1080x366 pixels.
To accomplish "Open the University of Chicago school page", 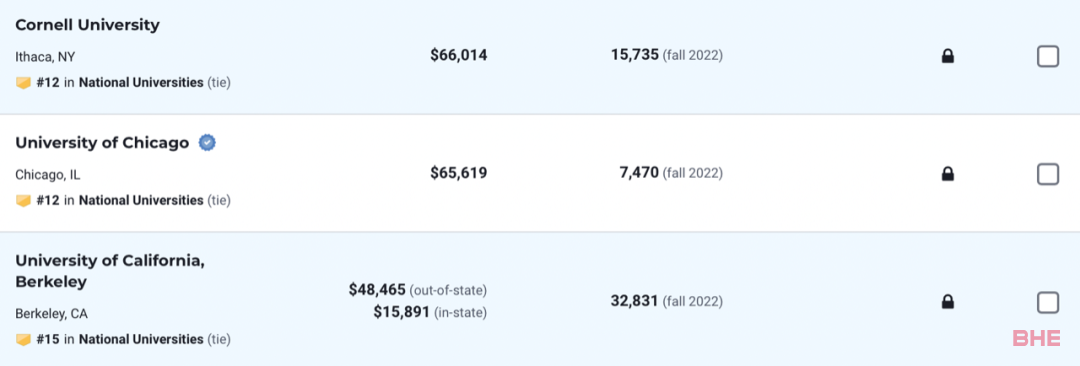I will [102, 143].
